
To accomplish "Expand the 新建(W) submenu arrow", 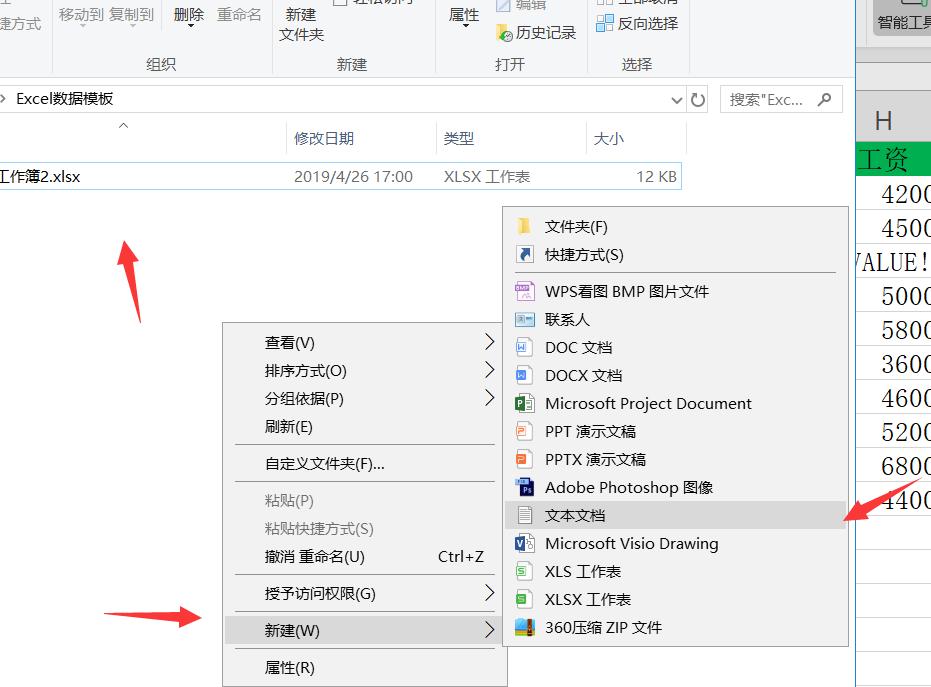I will tap(489, 631).
